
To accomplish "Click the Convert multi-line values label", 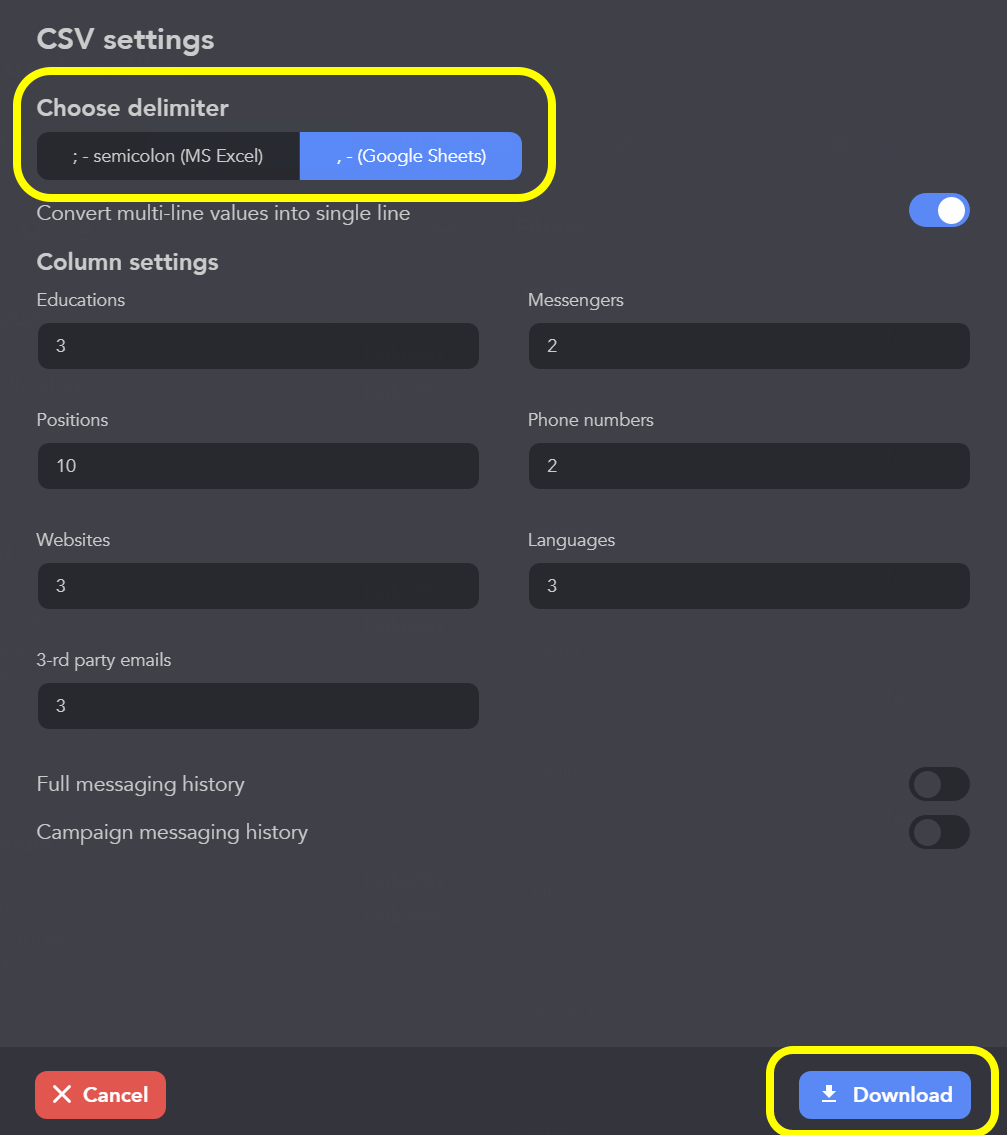I will [x=223, y=214].
